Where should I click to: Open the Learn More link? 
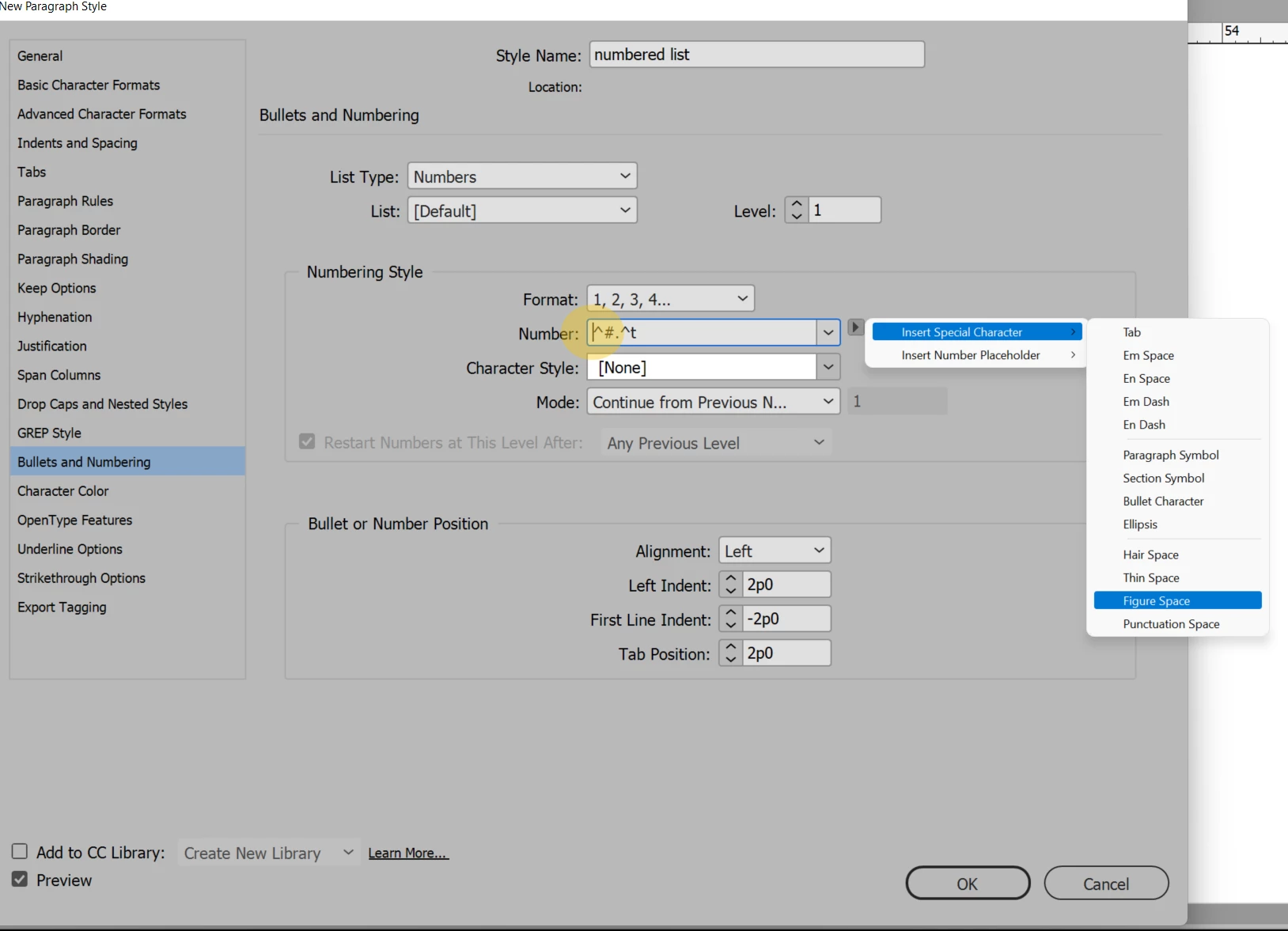pyautogui.click(x=408, y=853)
